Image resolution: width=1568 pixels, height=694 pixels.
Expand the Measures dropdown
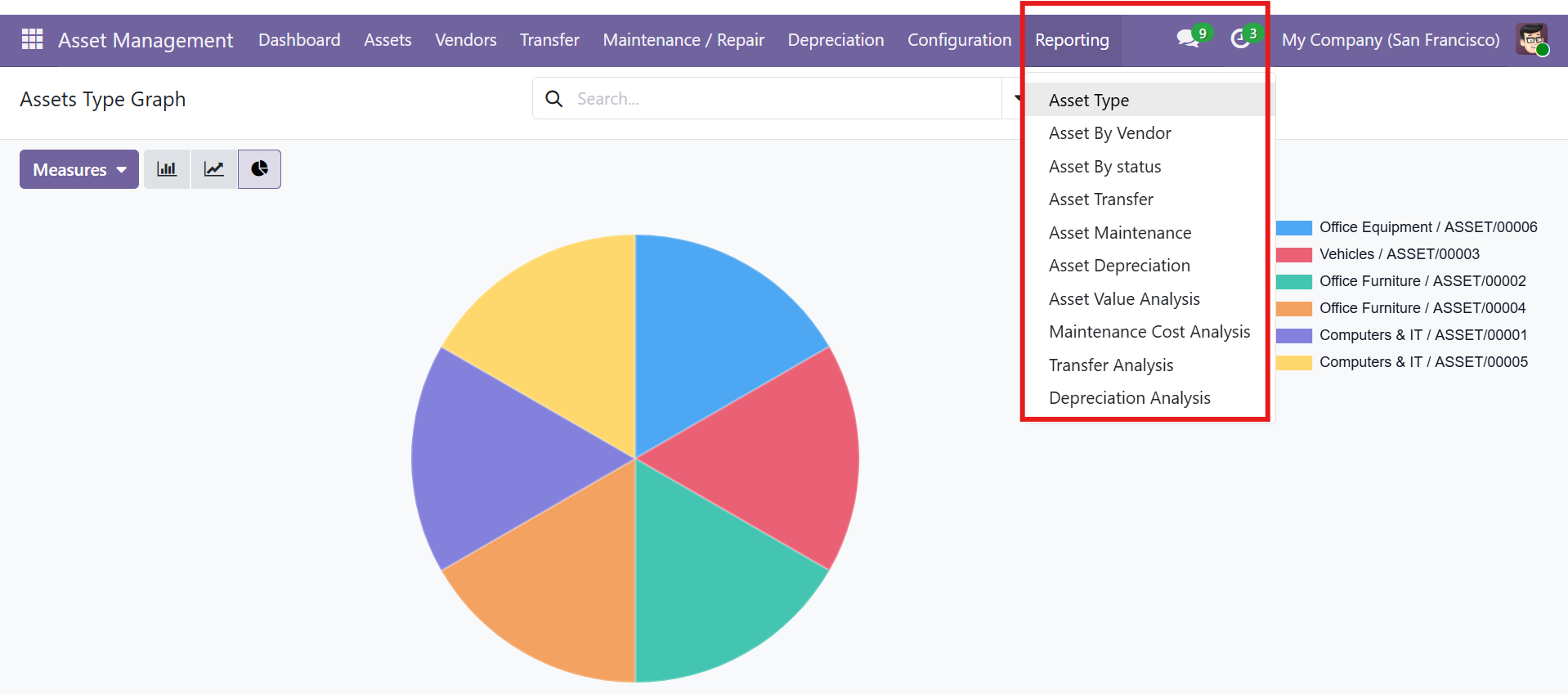click(79, 169)
